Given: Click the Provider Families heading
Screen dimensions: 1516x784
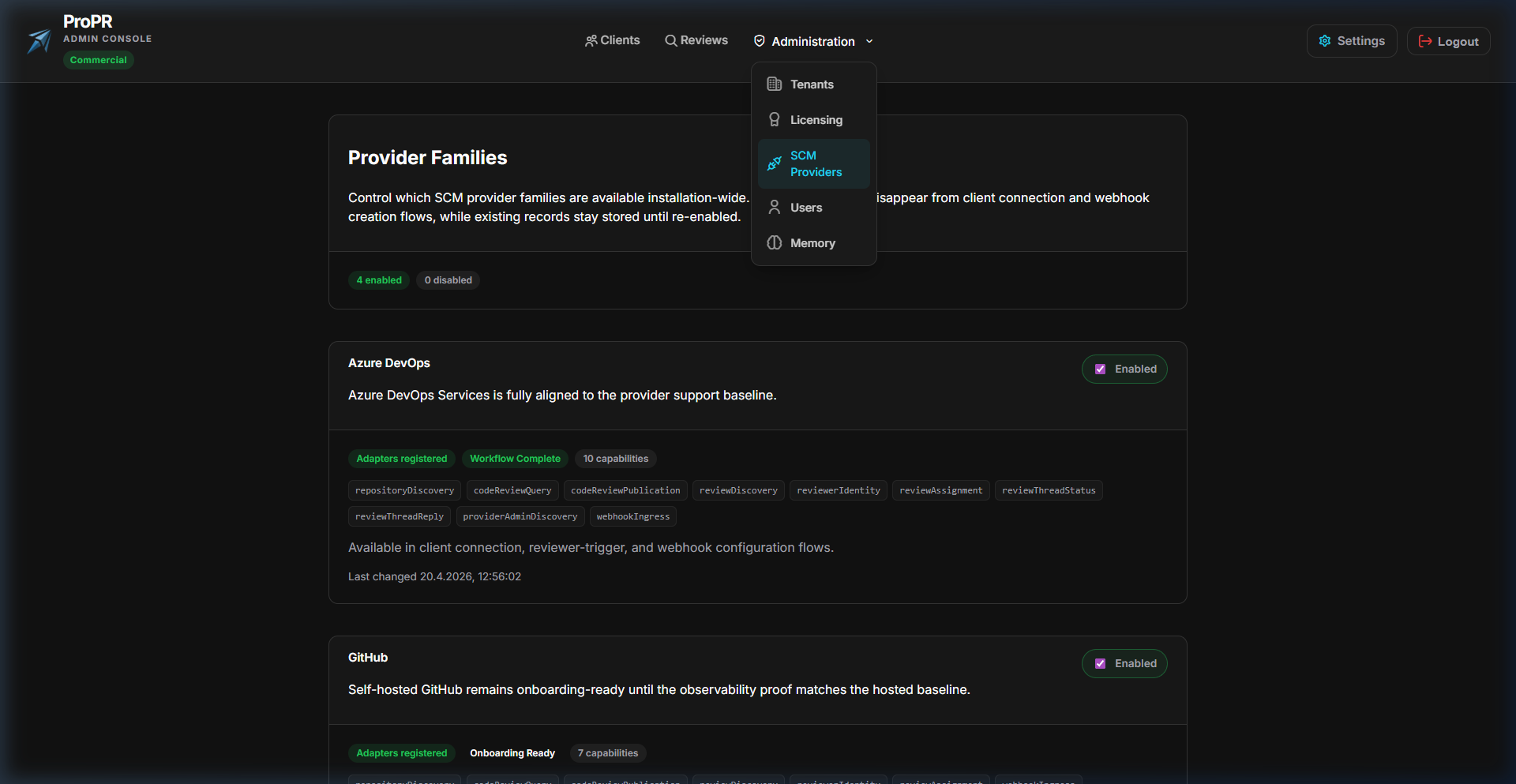Looking at the screenshot, I should click(x=428, y=158).
